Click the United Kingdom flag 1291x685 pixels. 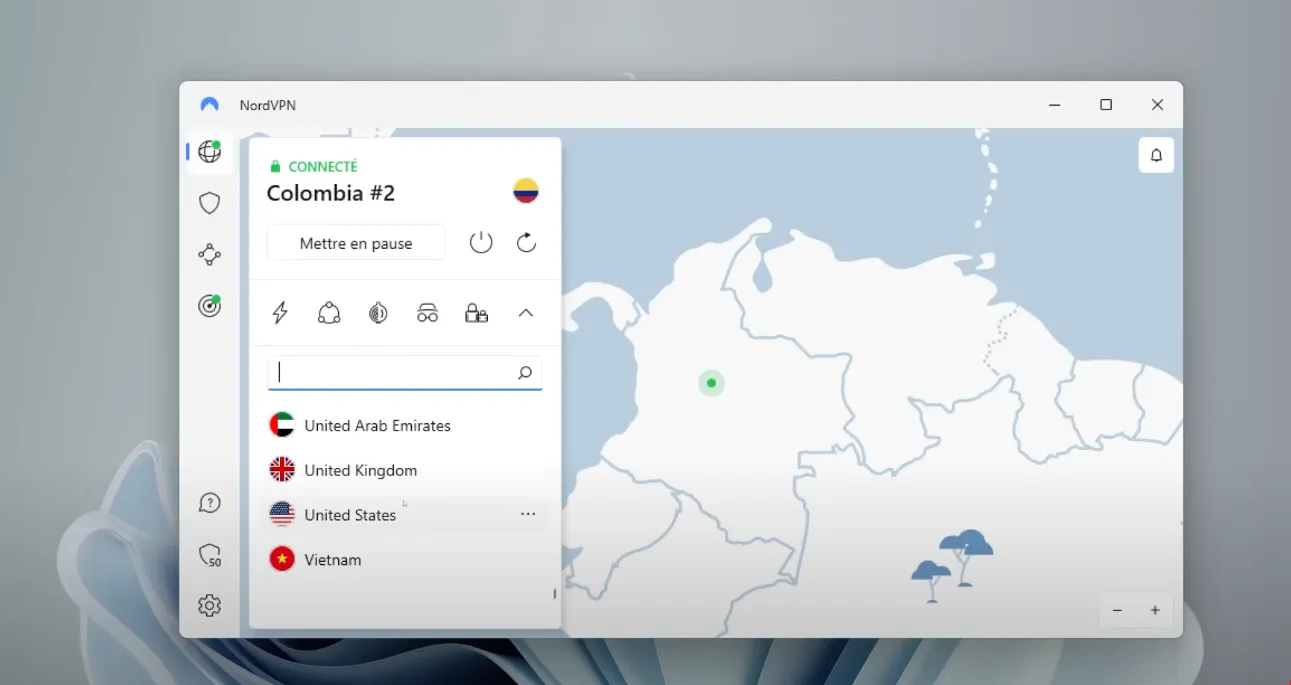tap(282, 469)
